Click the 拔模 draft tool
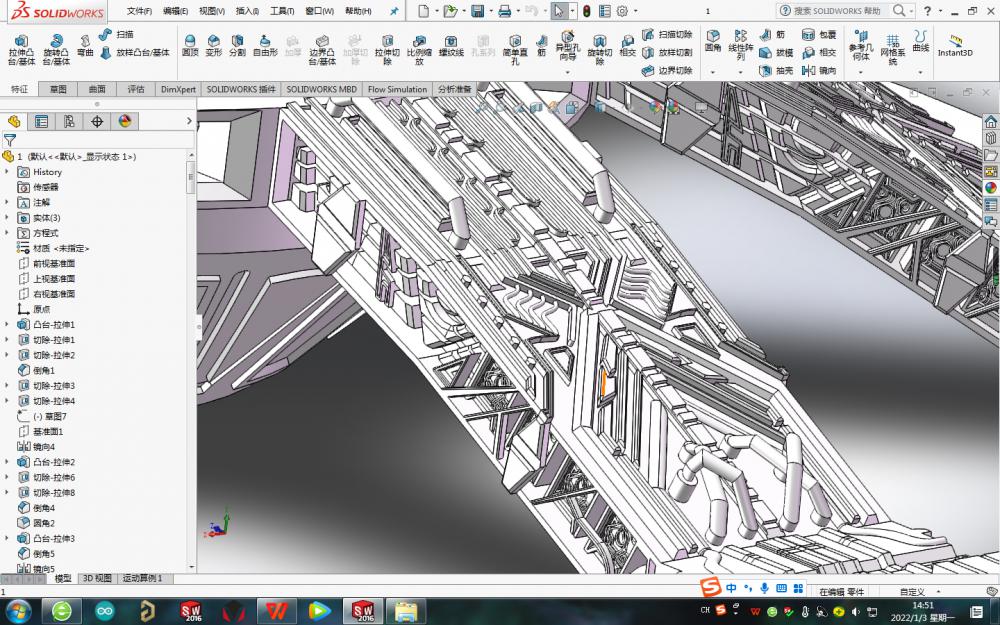 click(777, 52)
